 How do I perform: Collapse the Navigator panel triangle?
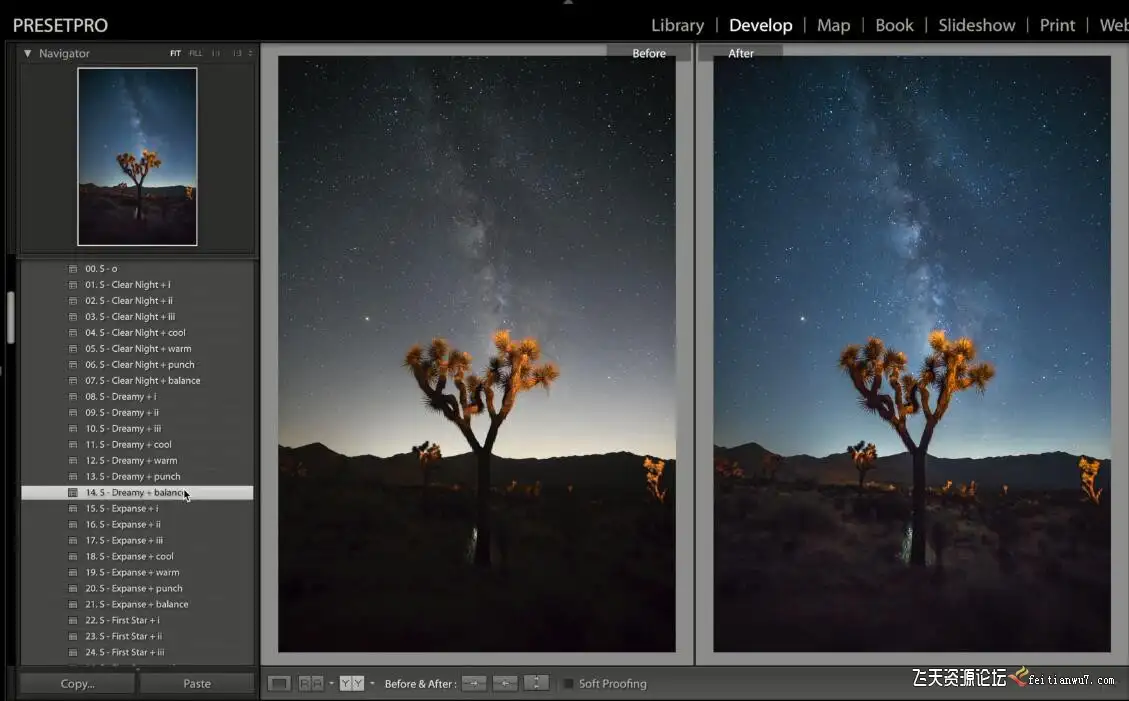pos(27,53)
